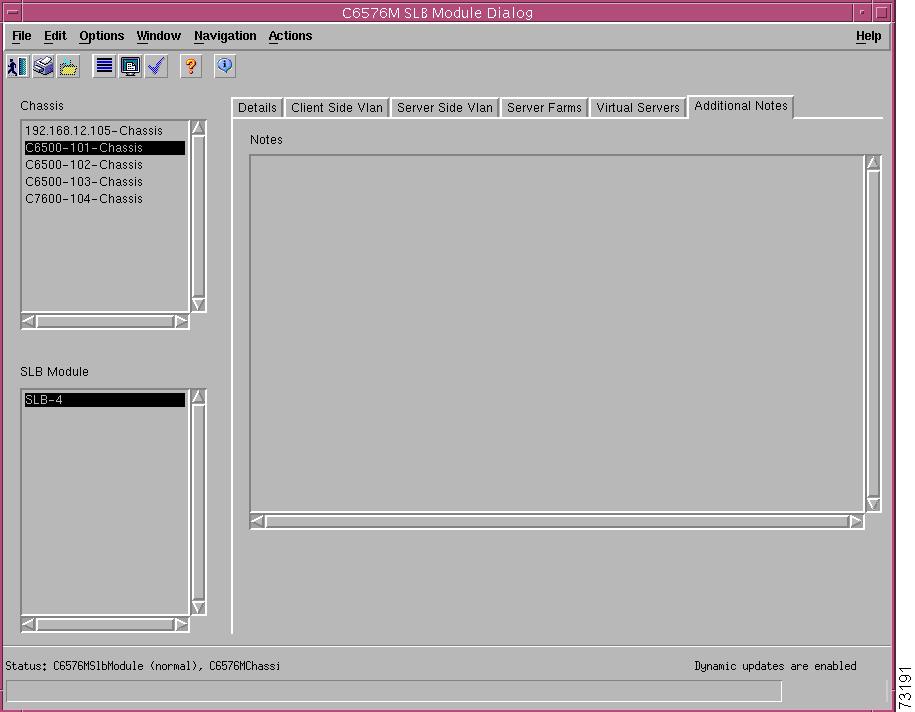Click the orange question mark icon
Viewport: 915px width, 712px height.
click(x=191, y=66)
